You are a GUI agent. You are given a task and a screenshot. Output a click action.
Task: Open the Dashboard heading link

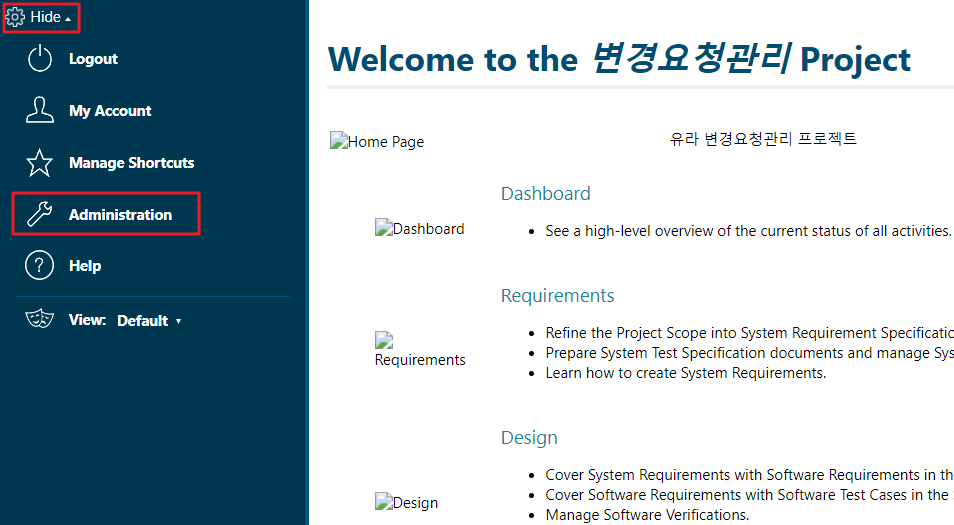pyautogui.click(x=545, y=194)
